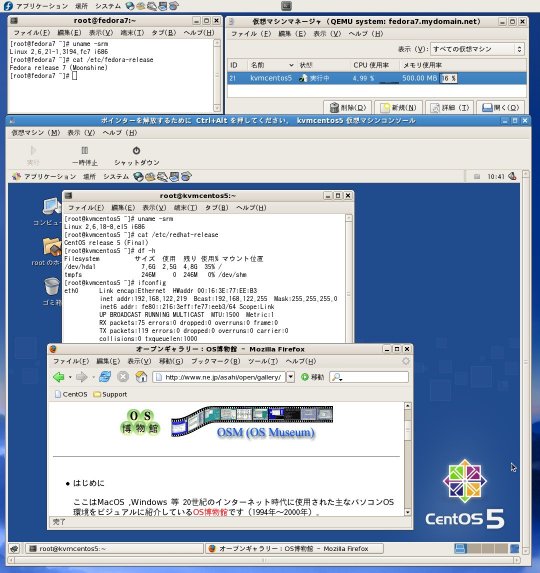The height and width of the screenshot is (573, 540).
Task: Click the Firefox reload icon
Action: point(105,377)
